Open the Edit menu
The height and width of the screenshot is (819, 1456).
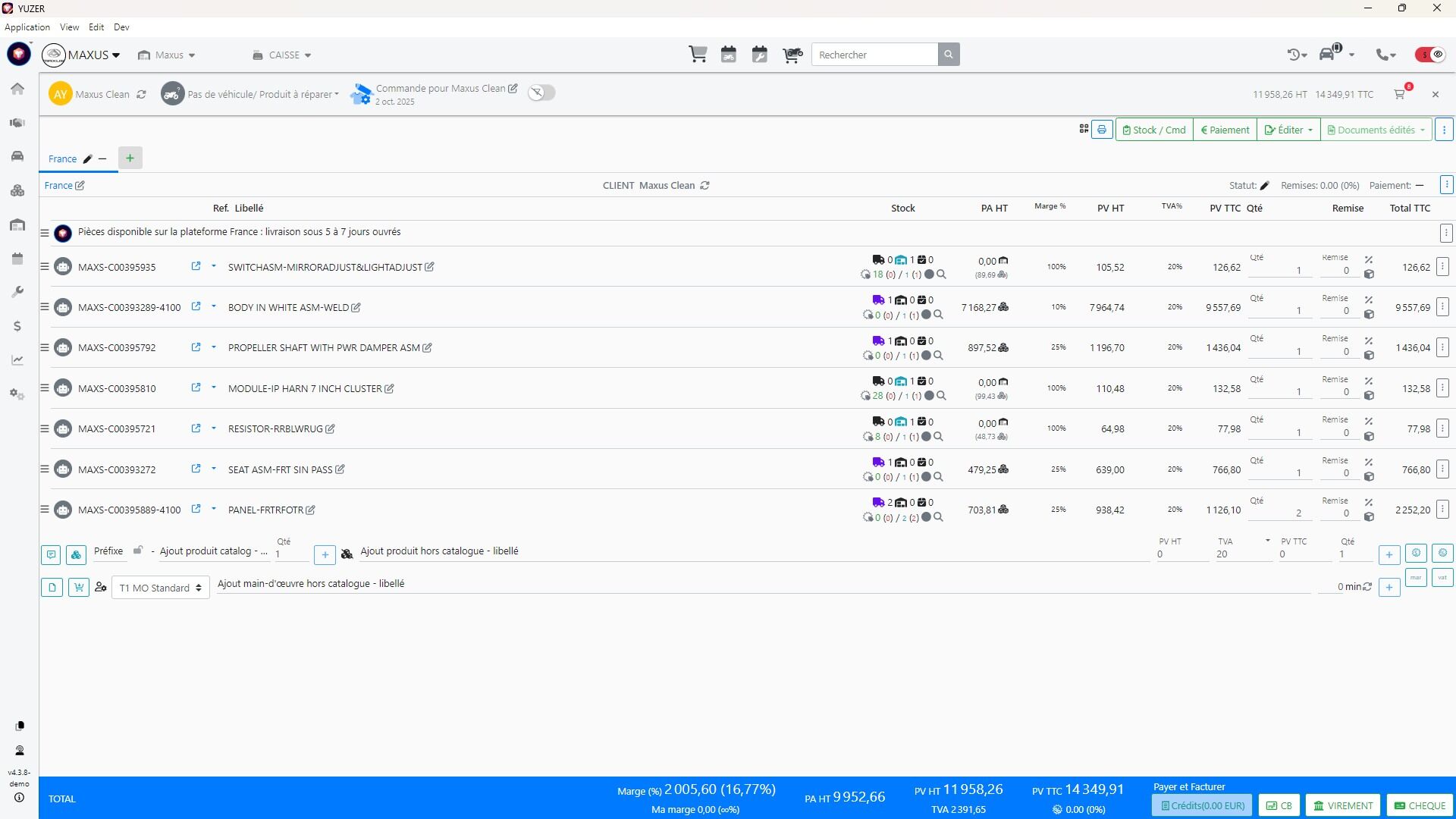[x=96, y=27]
